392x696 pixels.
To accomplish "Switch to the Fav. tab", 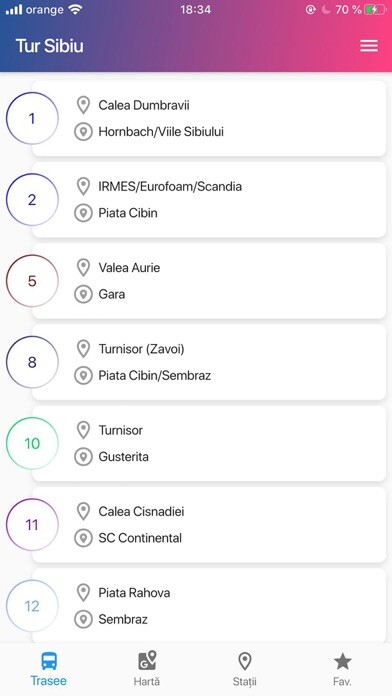I will point(342,668).
